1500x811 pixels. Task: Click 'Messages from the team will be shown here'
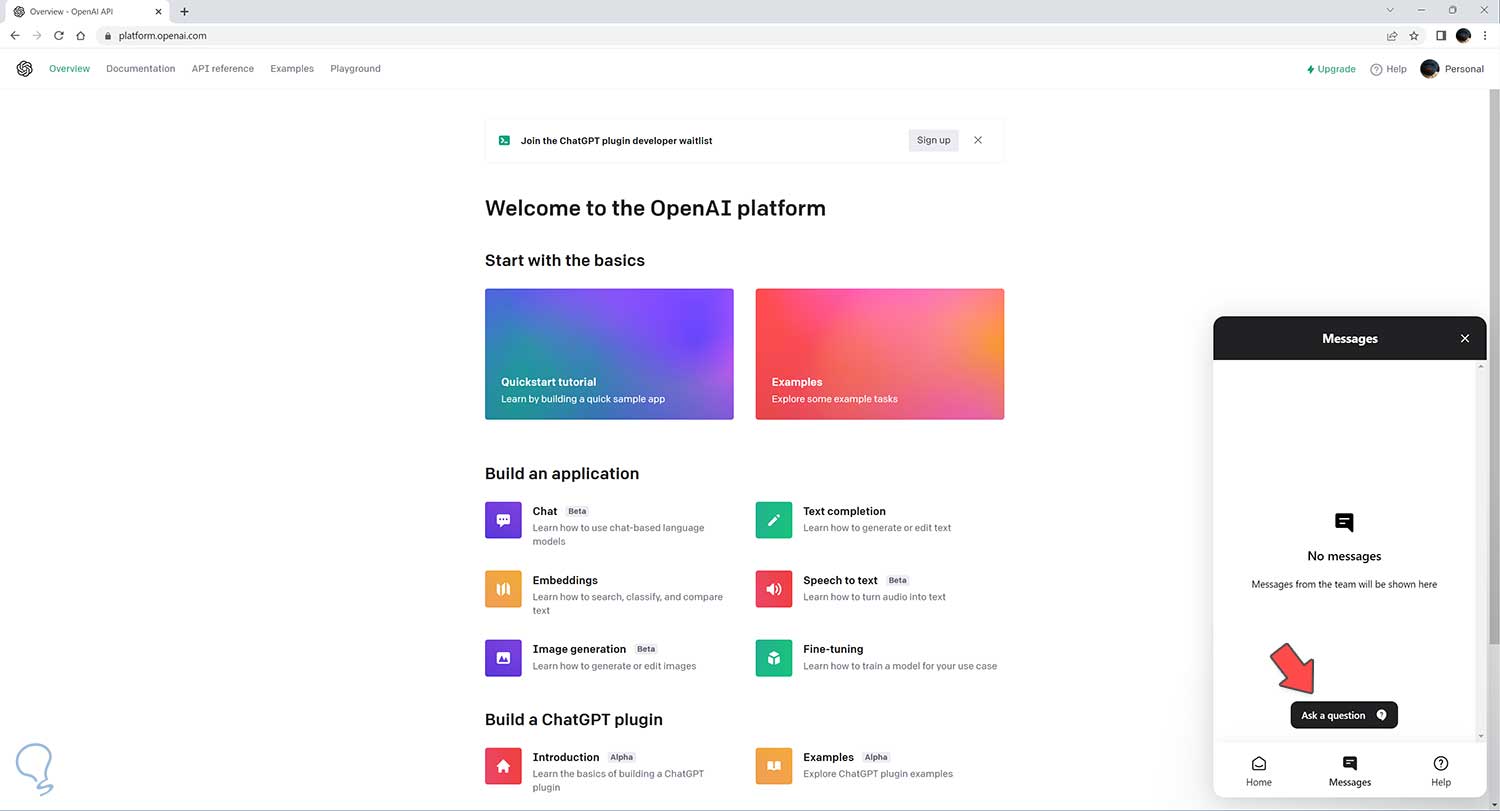click(1344, 584)
